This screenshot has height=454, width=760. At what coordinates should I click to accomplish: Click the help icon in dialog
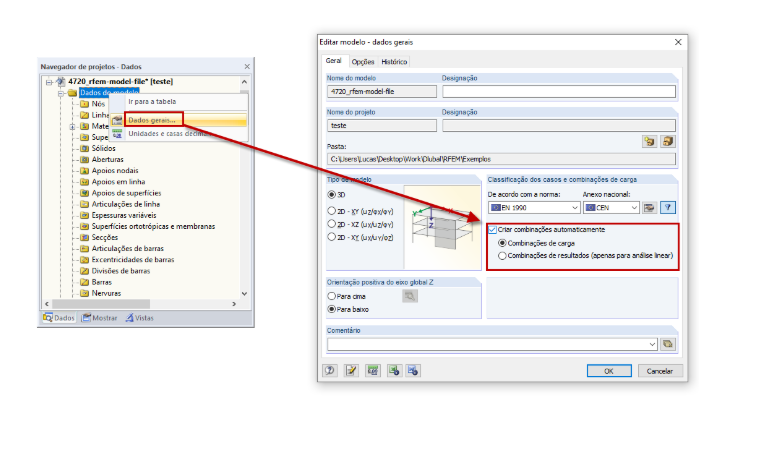point(330,371)
